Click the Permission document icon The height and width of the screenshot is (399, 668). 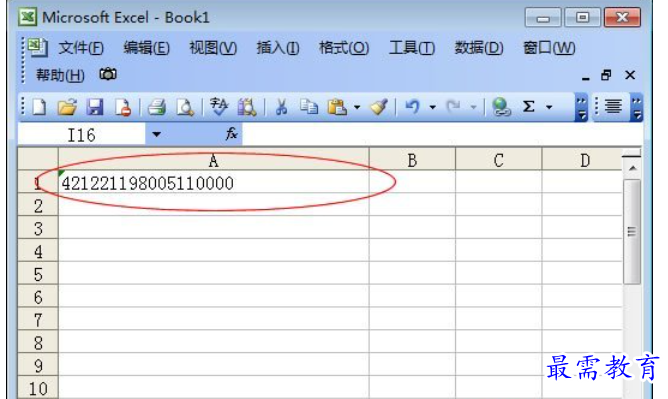[123, 107]
